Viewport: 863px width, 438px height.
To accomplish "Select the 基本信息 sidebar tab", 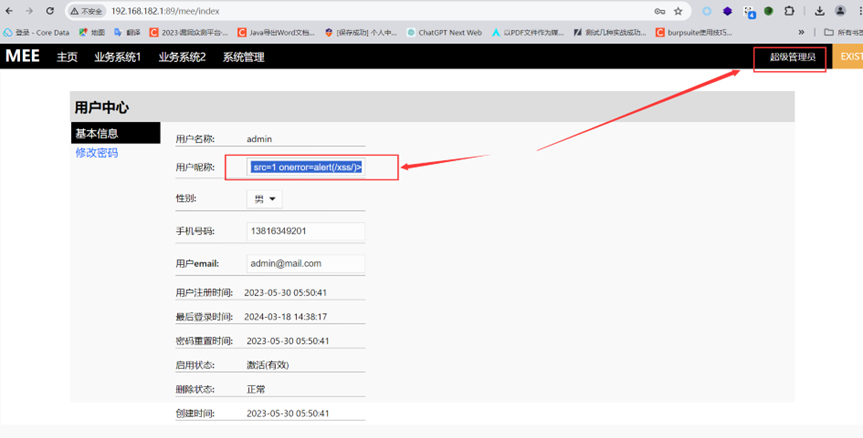I will tap(97, 133).
